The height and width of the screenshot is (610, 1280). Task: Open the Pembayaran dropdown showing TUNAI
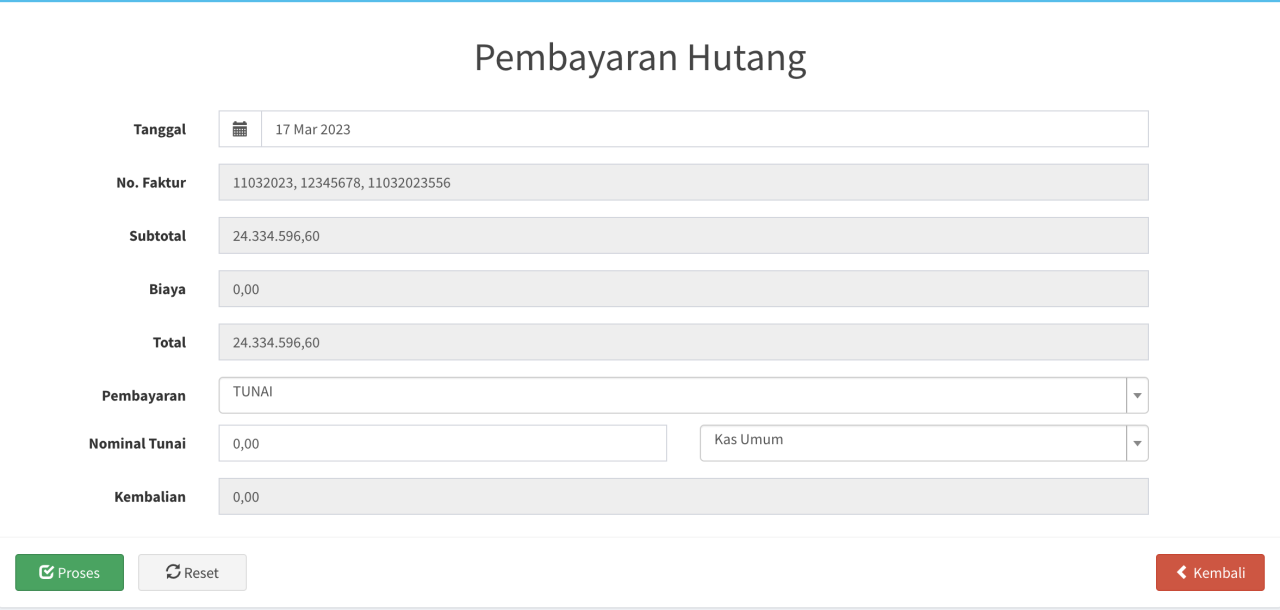click(672, 395)
